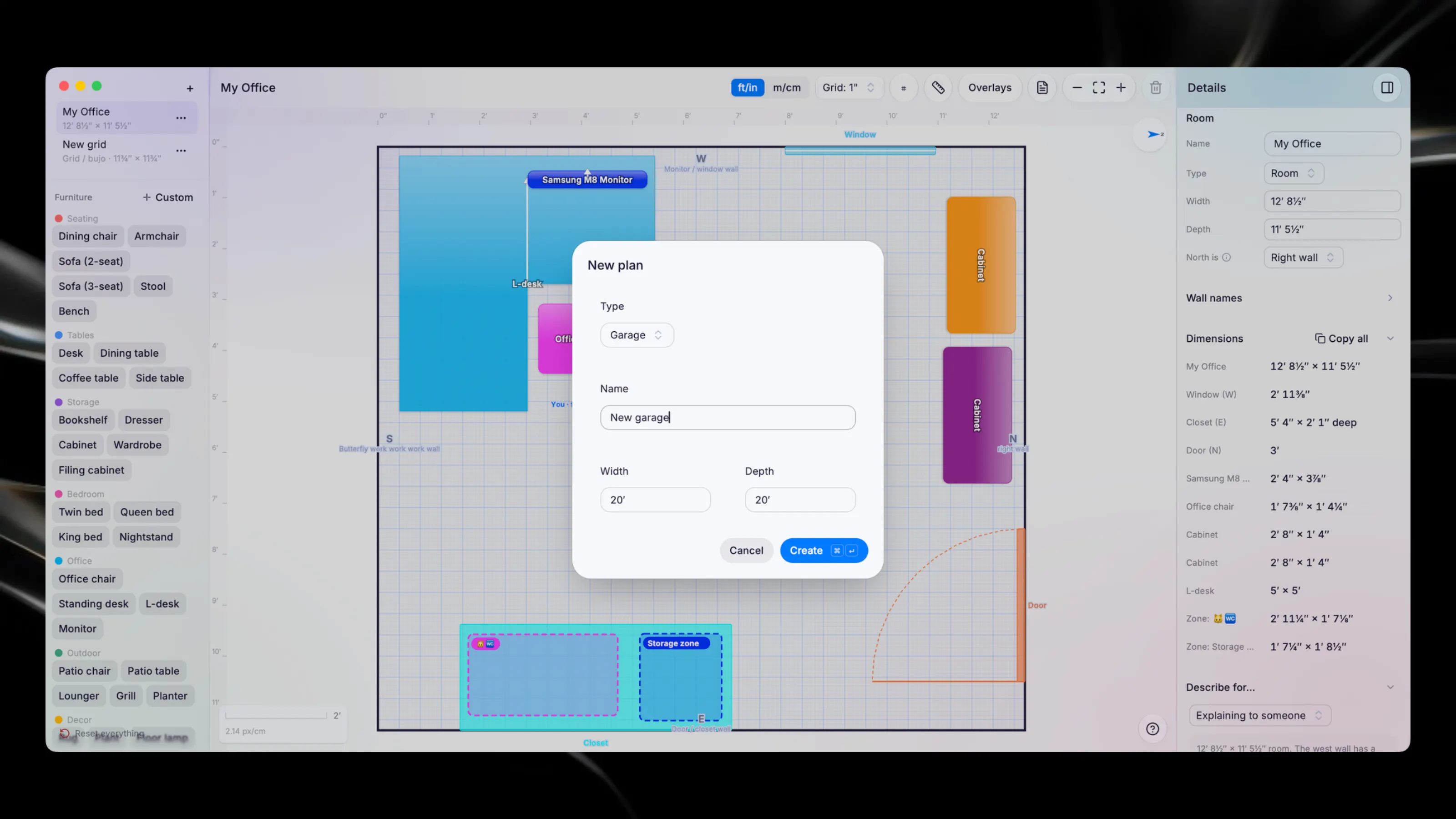Add a Planter

tap(170, 696)
